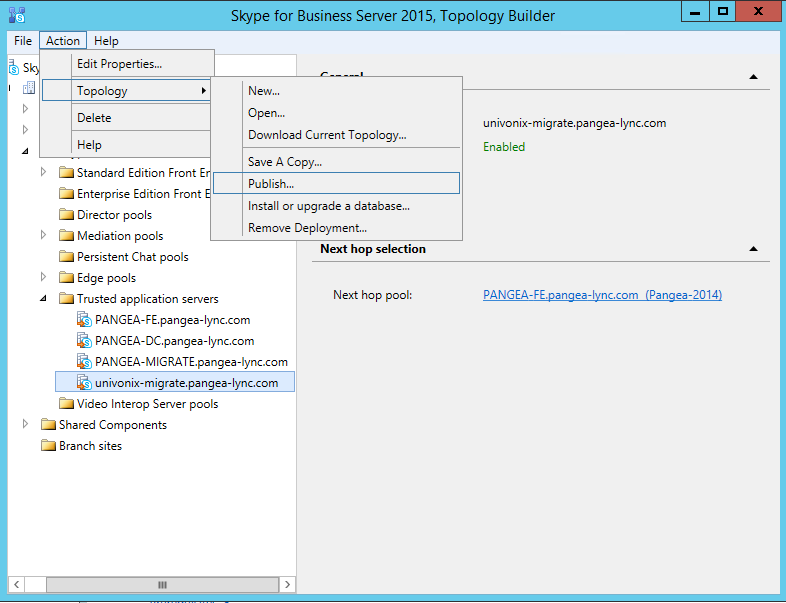Expand the Standard Edition Front End node

43,172
